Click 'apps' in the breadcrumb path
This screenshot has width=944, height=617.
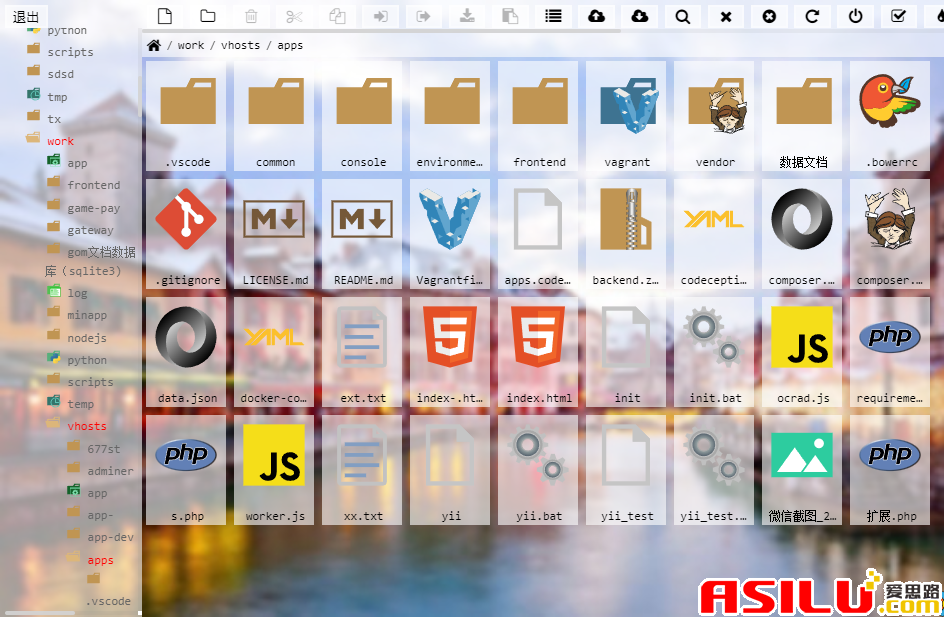tap(290, 45)
